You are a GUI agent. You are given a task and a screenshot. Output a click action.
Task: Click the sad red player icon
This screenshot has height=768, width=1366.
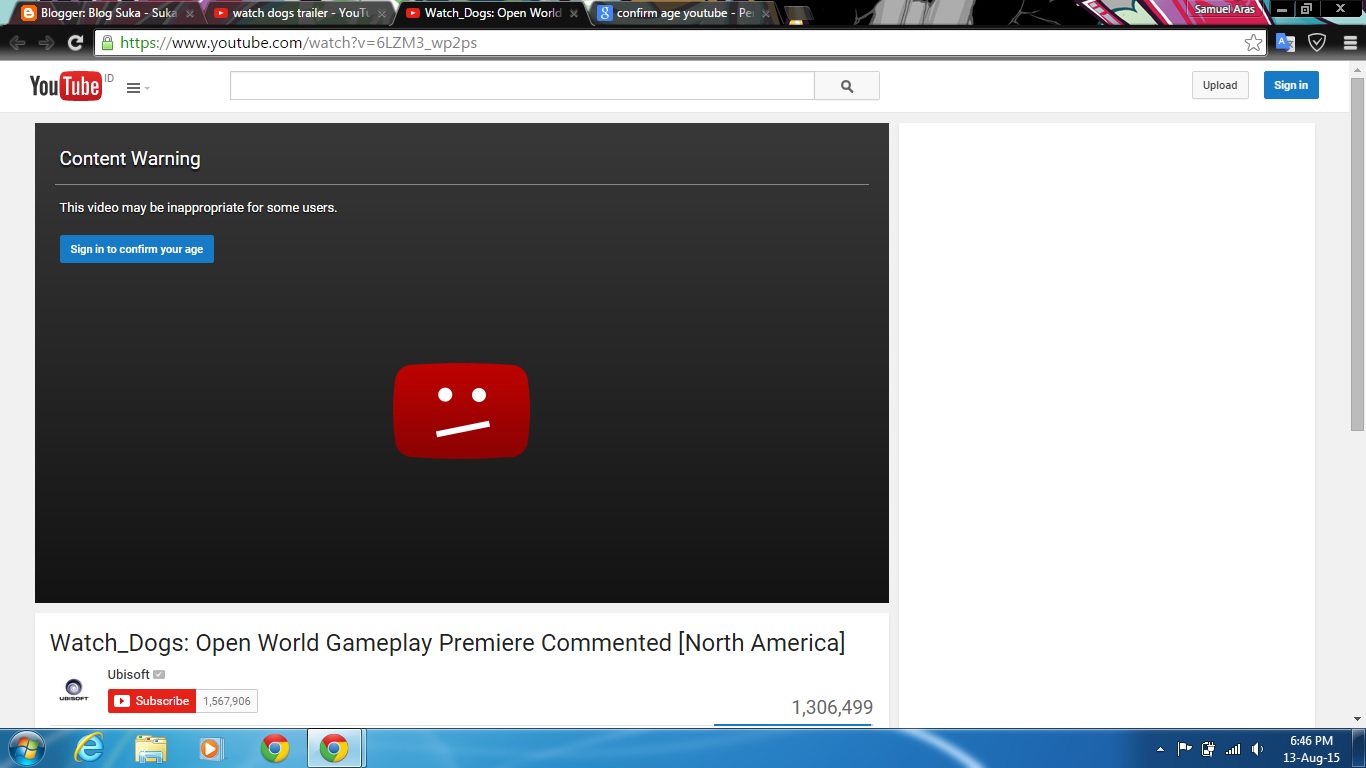pyautogui.click(x=461, y=411)
